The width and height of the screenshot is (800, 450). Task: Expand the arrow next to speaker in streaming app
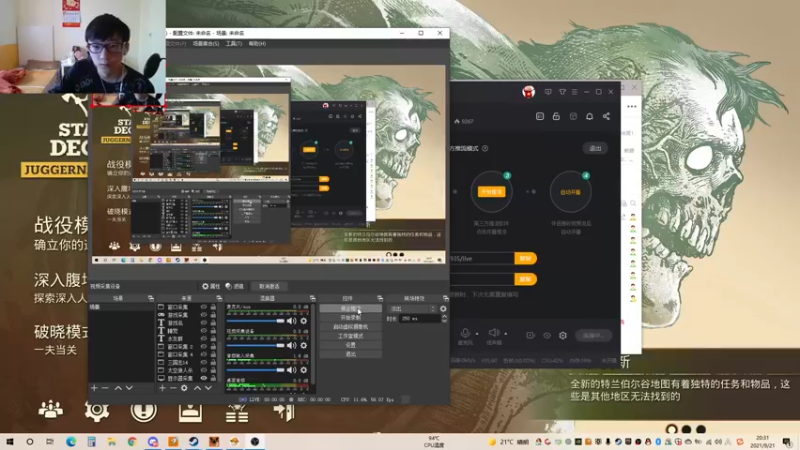[506, 334]
